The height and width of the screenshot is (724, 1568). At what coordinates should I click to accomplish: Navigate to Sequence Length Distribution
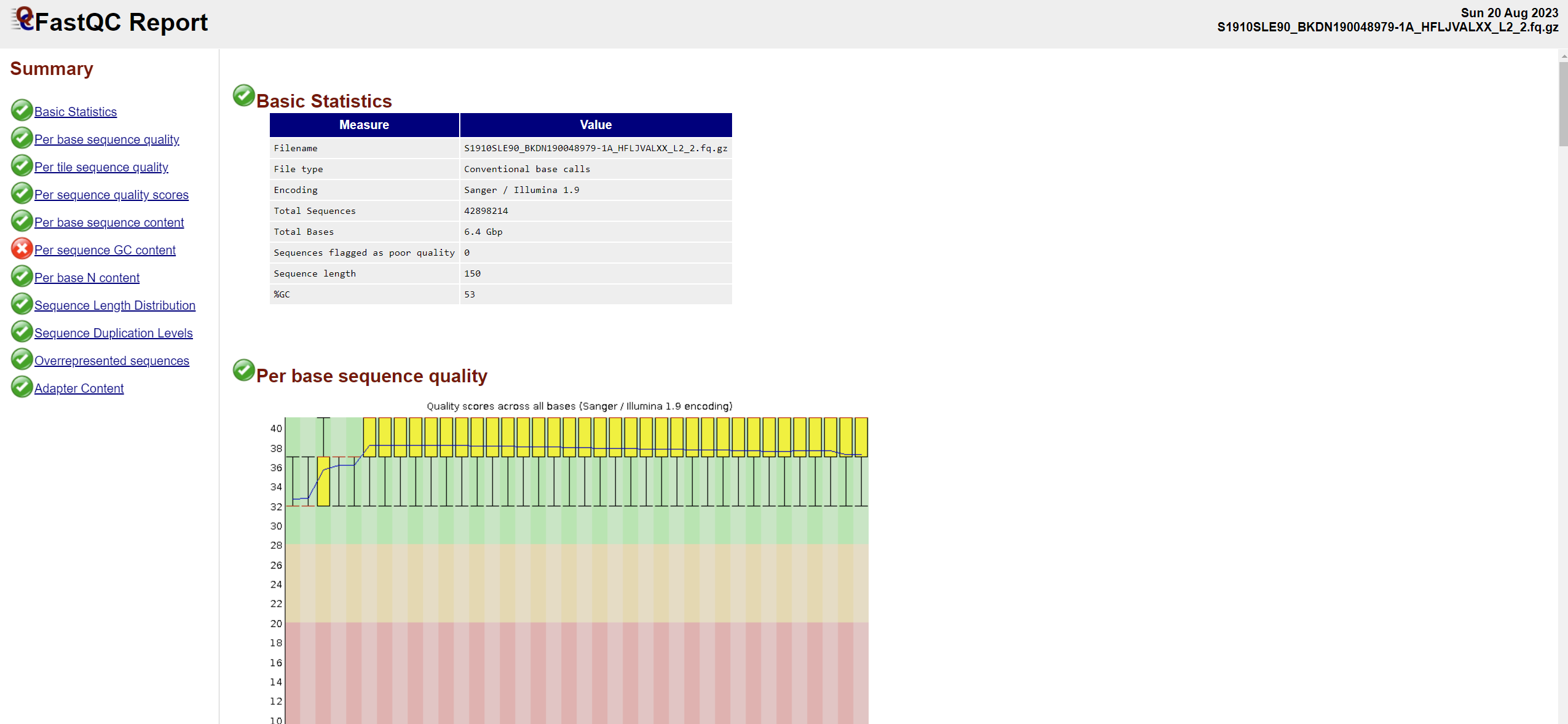(x=114, y=305)
